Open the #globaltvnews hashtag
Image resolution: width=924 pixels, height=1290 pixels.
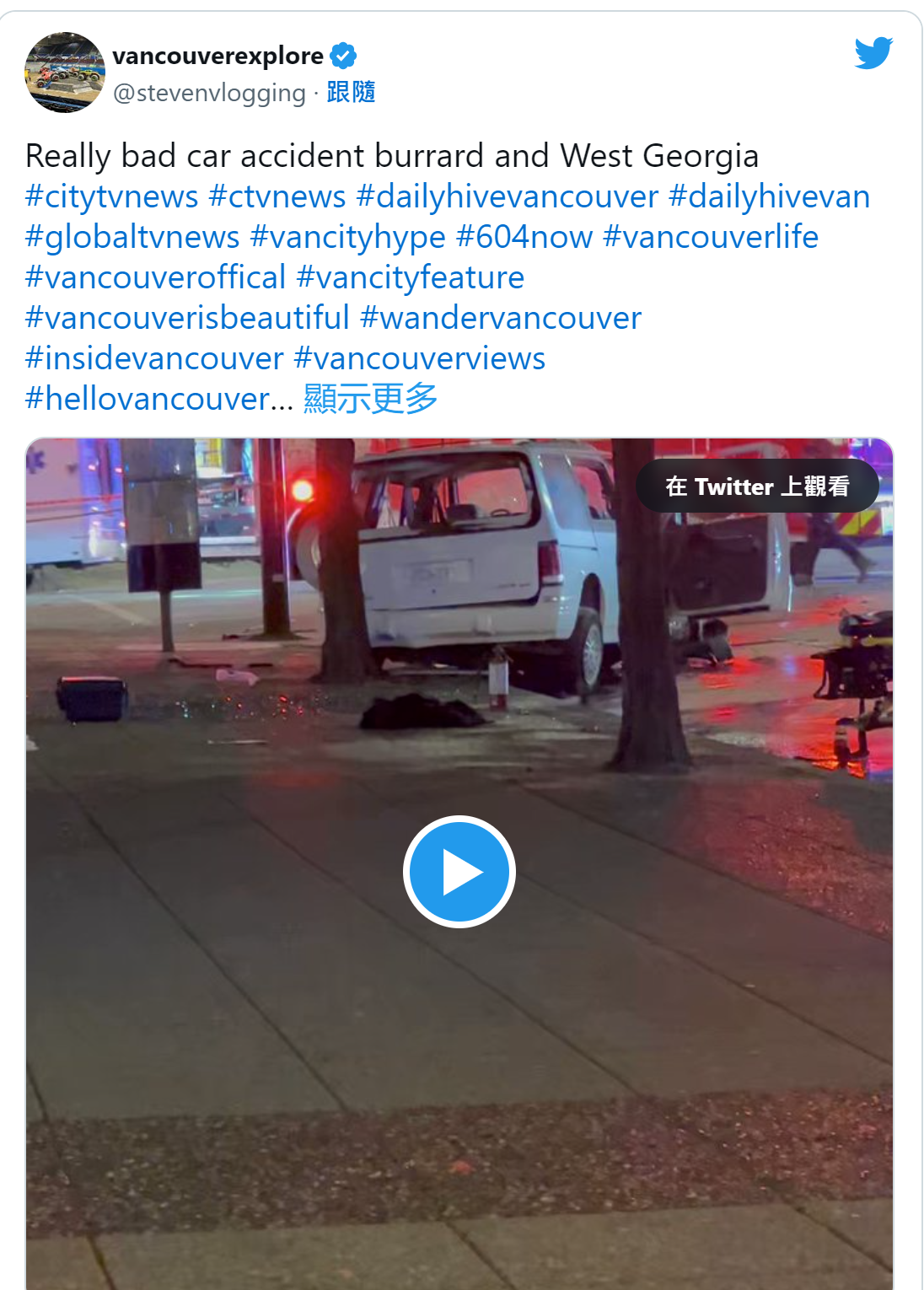[x=132, y=237]
